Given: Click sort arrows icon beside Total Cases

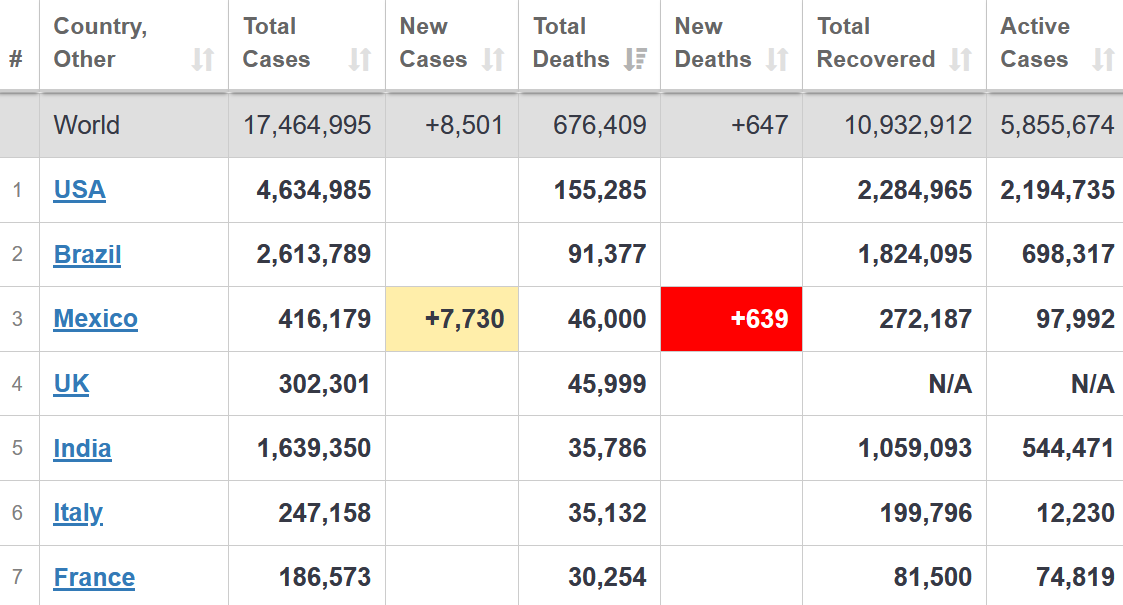Looking at the screenshot, I should pyautogui.click(x=360, y=60).
